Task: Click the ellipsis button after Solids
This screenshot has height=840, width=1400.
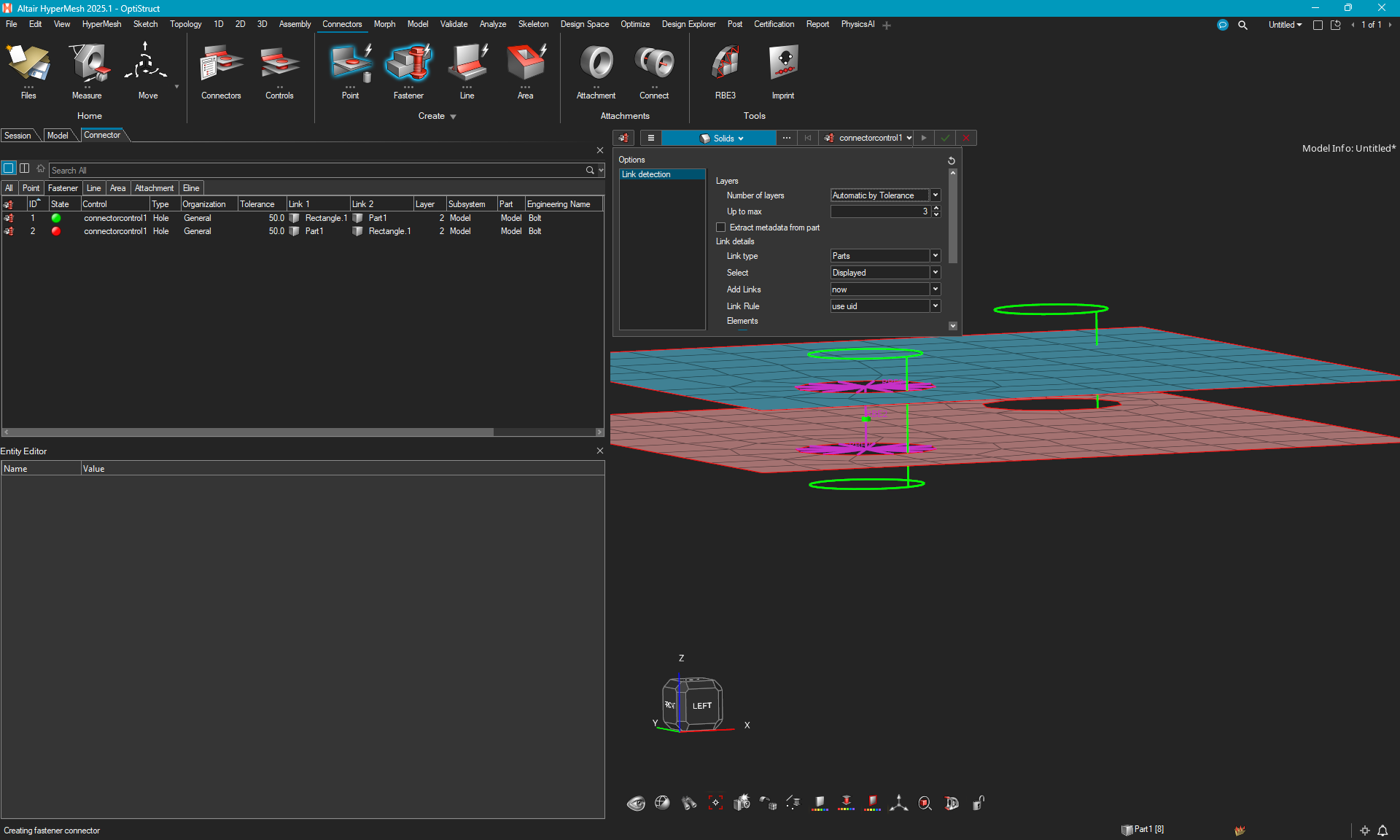Action: point(787,138)
